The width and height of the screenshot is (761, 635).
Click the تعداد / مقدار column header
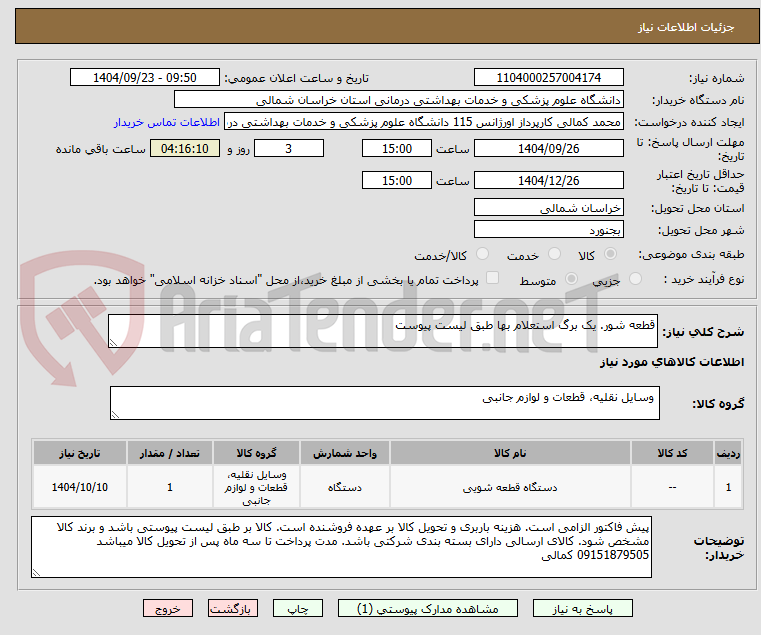coord(170,453)
